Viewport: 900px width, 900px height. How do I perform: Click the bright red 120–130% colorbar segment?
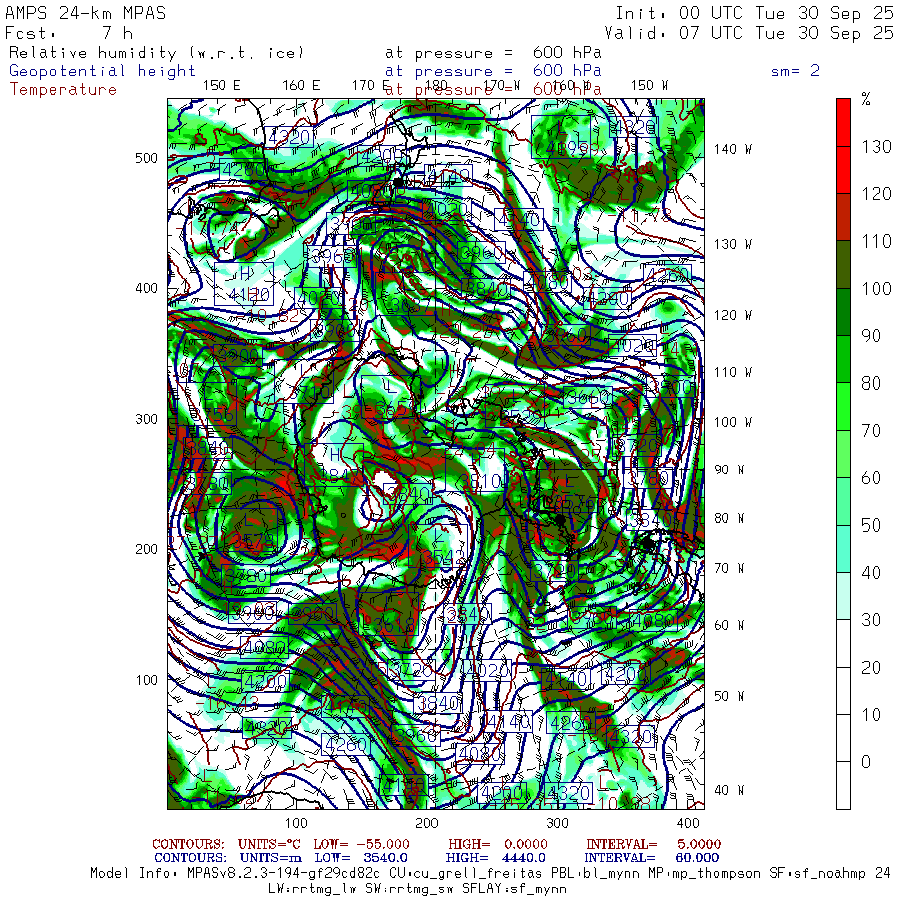point(843,170)
